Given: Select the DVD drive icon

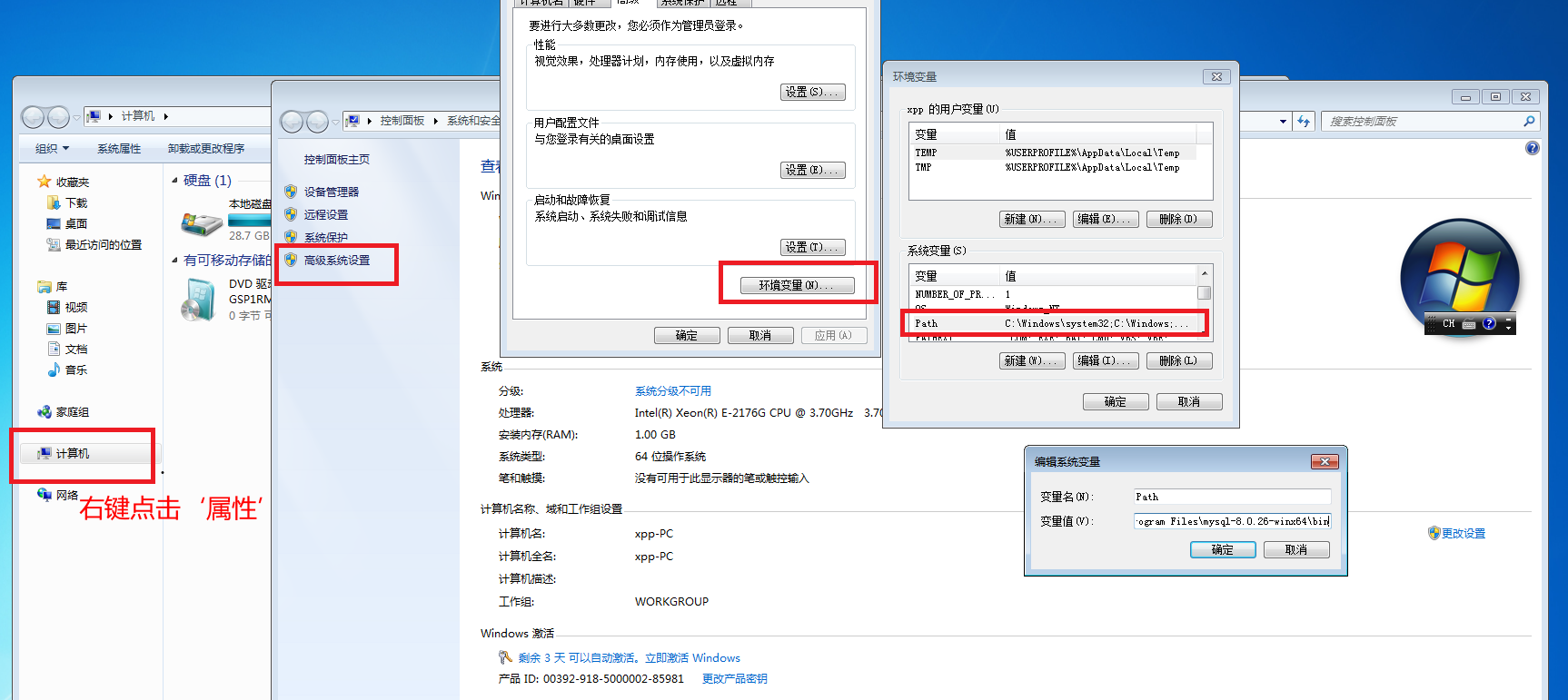Looking at the screenshot, I should pyautogui.click(x=200, y=300).
